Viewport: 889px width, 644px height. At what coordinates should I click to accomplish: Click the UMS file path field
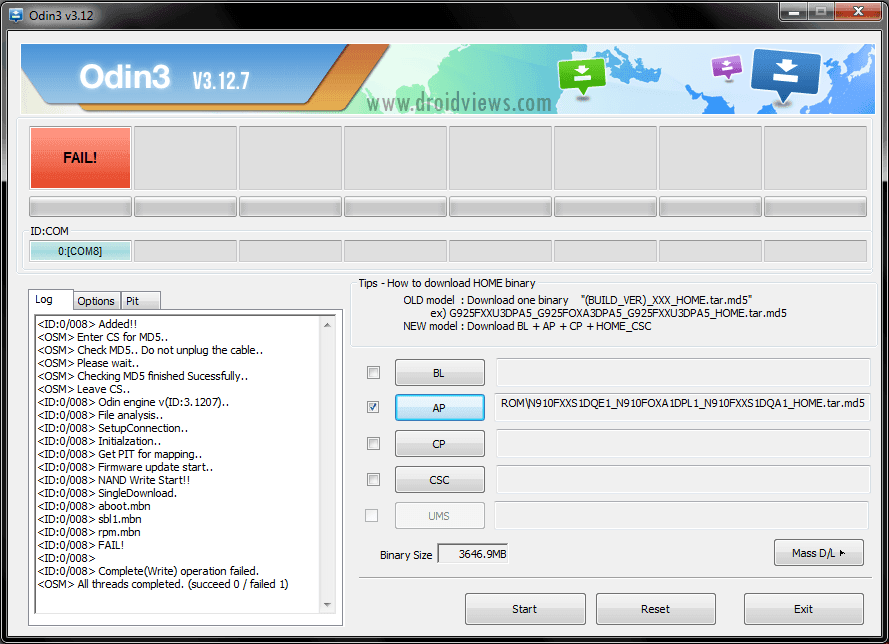(x=682, y=515)
